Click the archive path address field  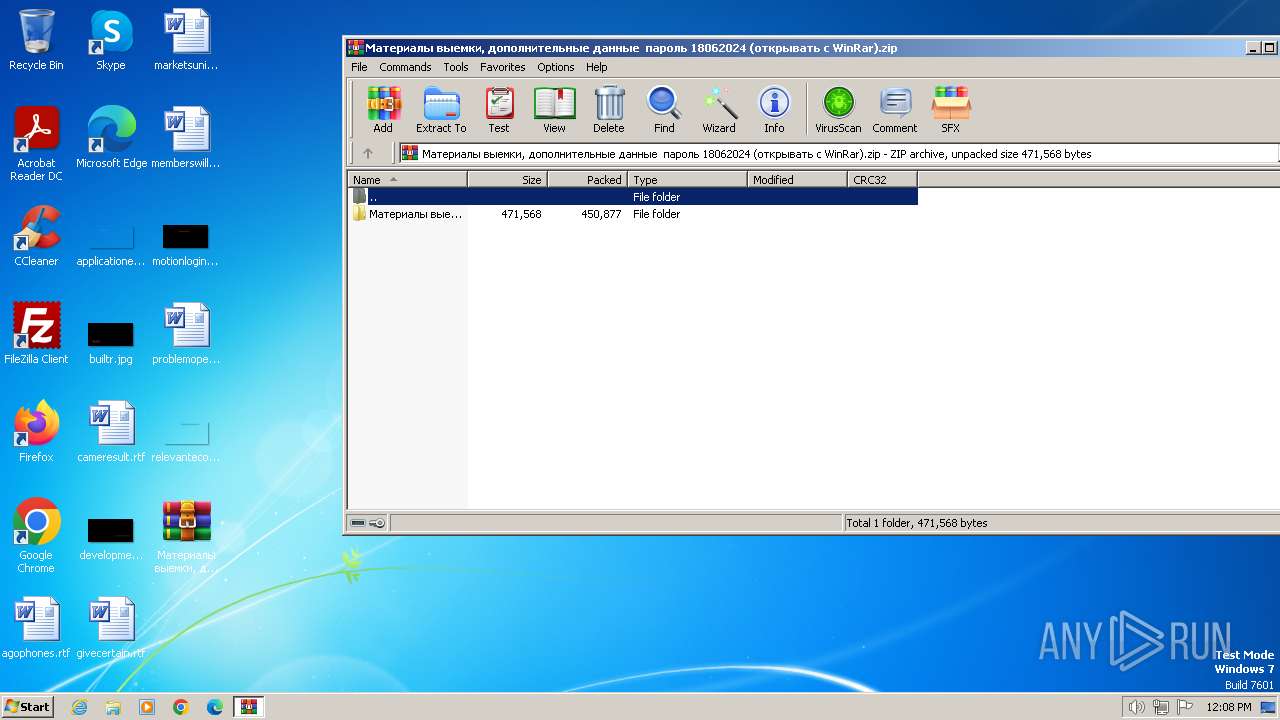point(839,154)
